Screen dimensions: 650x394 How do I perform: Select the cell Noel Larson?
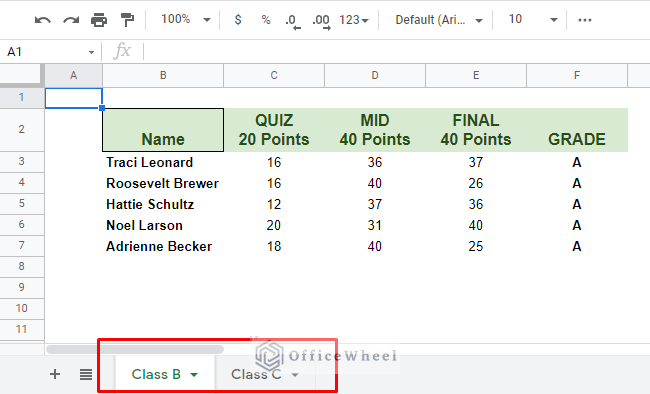(163, 225)
